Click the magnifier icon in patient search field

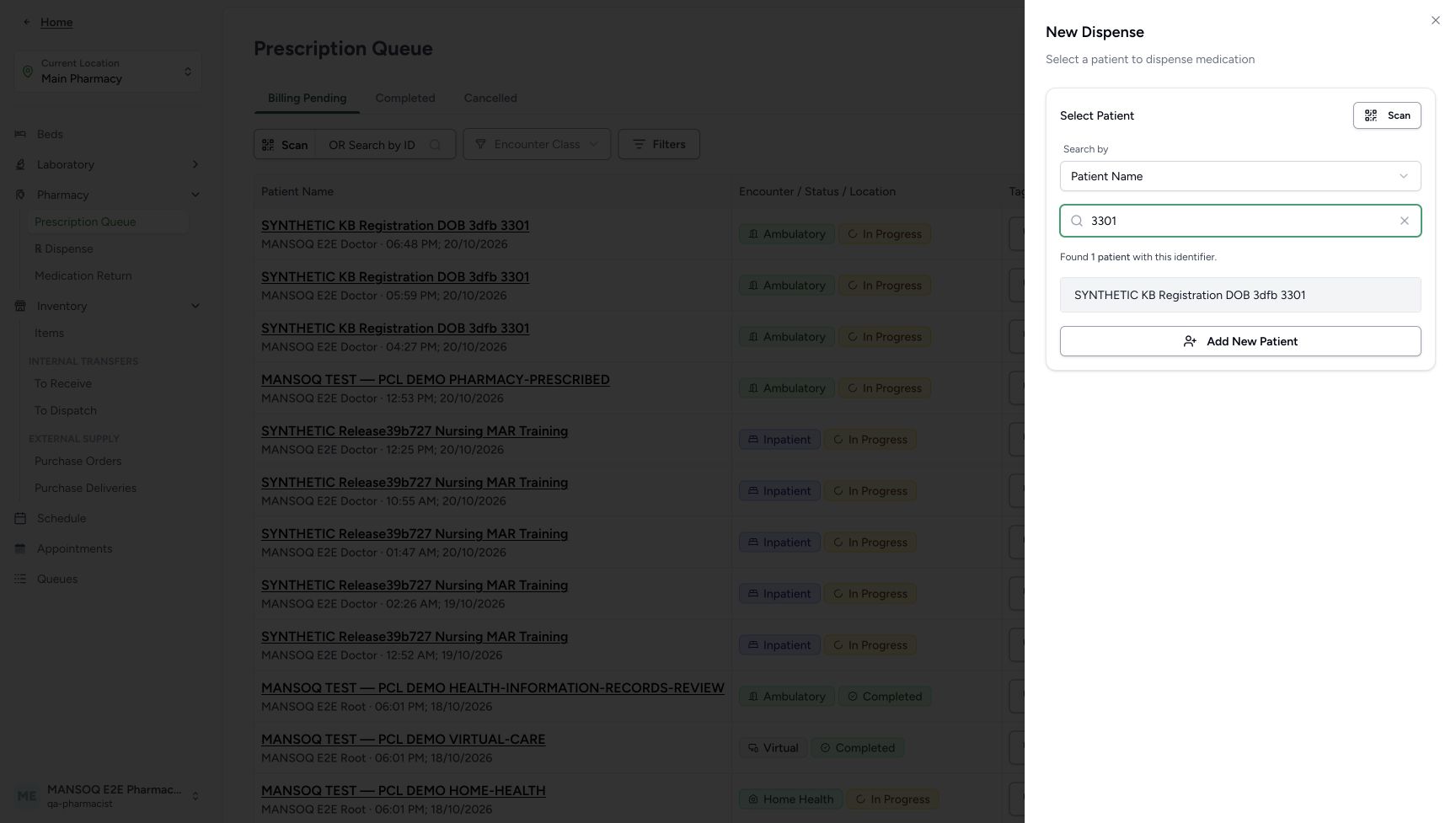(x=1077, y=221)
